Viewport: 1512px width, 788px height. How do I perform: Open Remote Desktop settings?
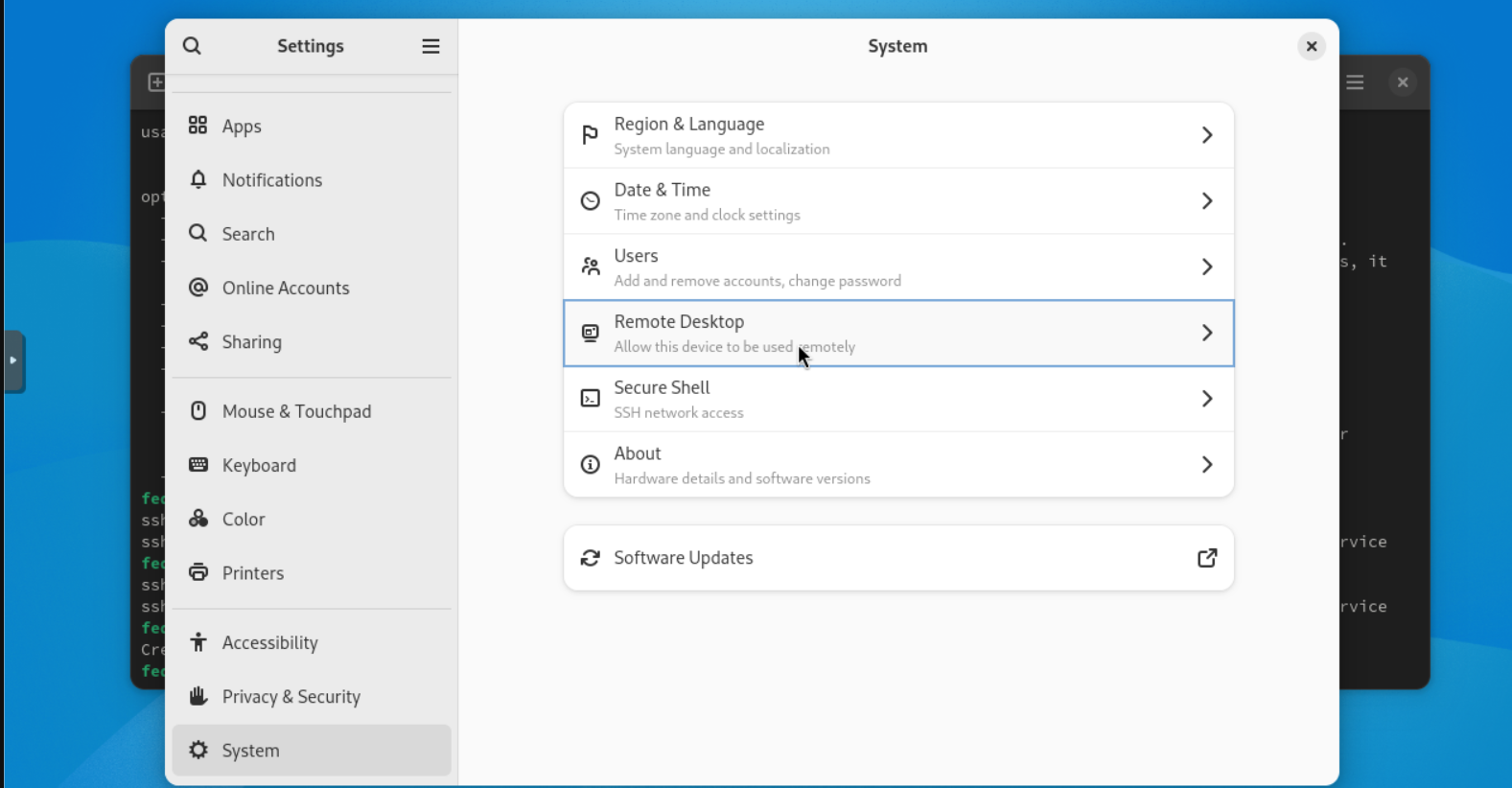click(x=898, y=333)
